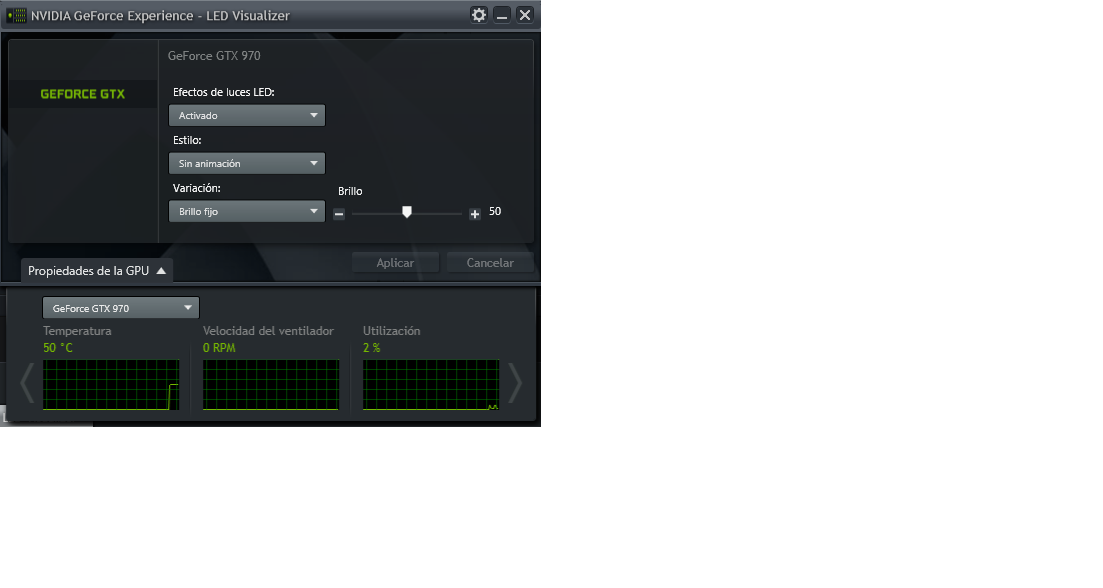Click the 50 °C temperature value
This screenshot has width=1103, height=588.
(58, 347)
